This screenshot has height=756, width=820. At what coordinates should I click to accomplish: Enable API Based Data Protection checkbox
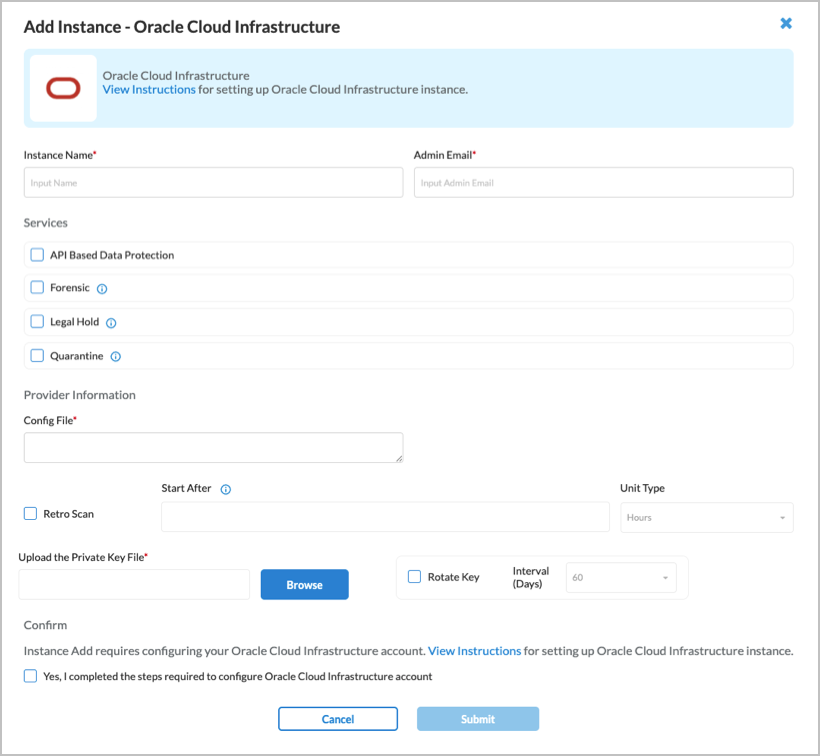click(x=37, y=255)
